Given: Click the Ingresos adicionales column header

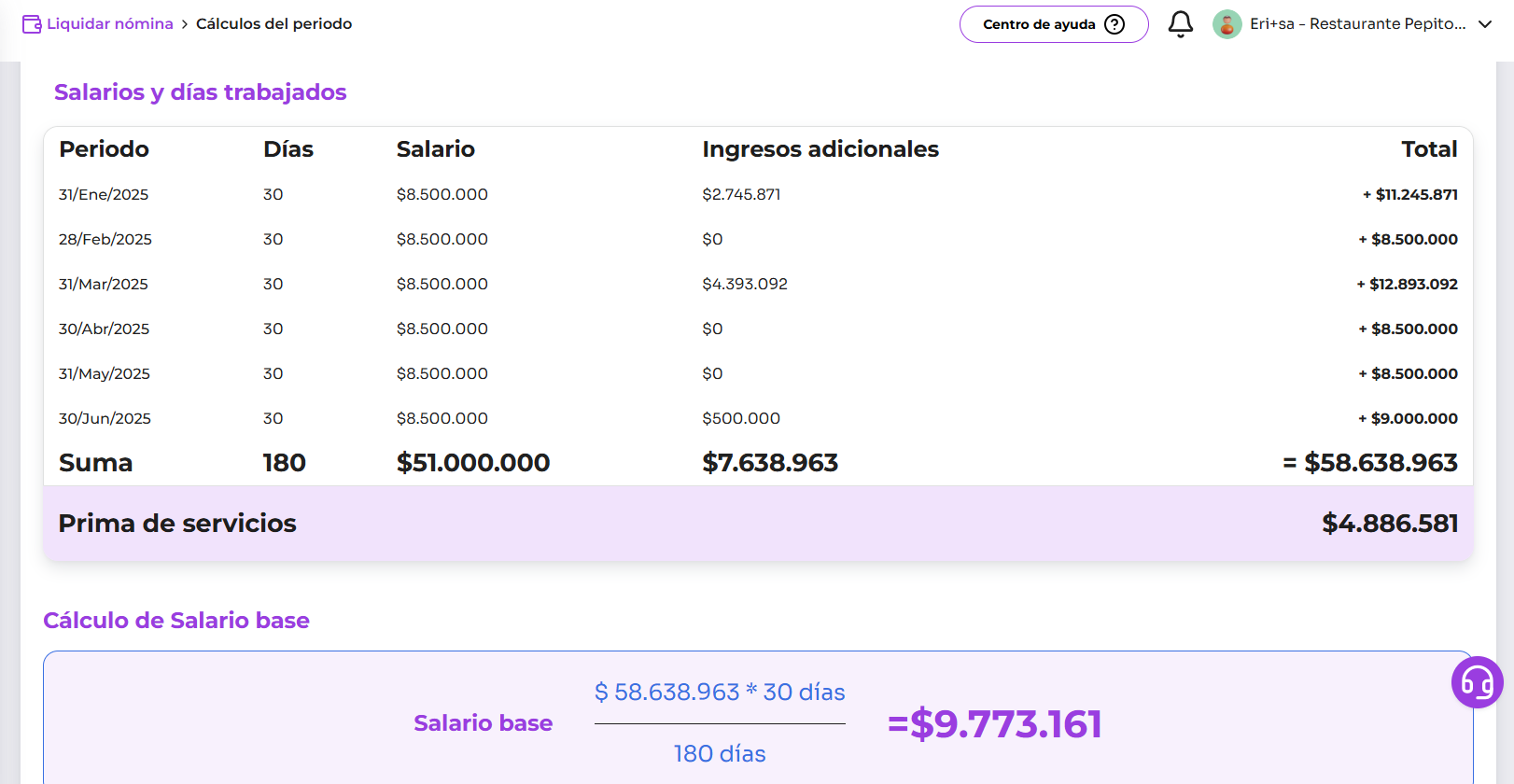Looking at the screenshot, I should point(820,149).
